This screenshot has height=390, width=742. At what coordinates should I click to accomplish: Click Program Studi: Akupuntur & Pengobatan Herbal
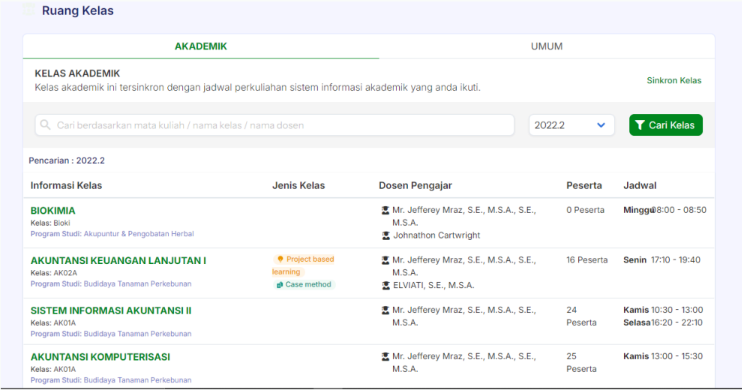click(x=112, y=234)
